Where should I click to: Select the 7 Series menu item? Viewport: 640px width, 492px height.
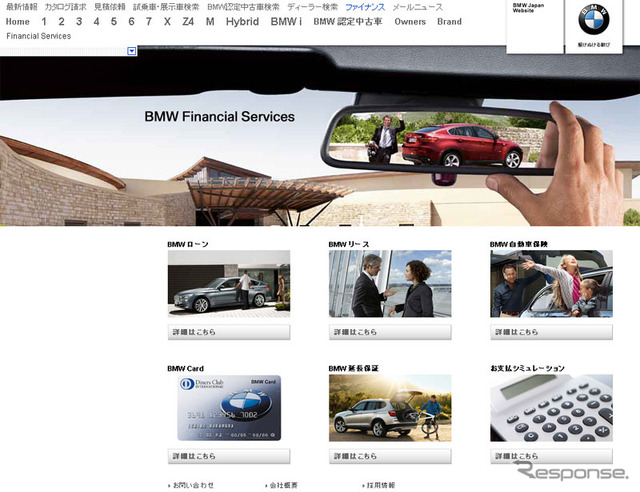[149, 22]
